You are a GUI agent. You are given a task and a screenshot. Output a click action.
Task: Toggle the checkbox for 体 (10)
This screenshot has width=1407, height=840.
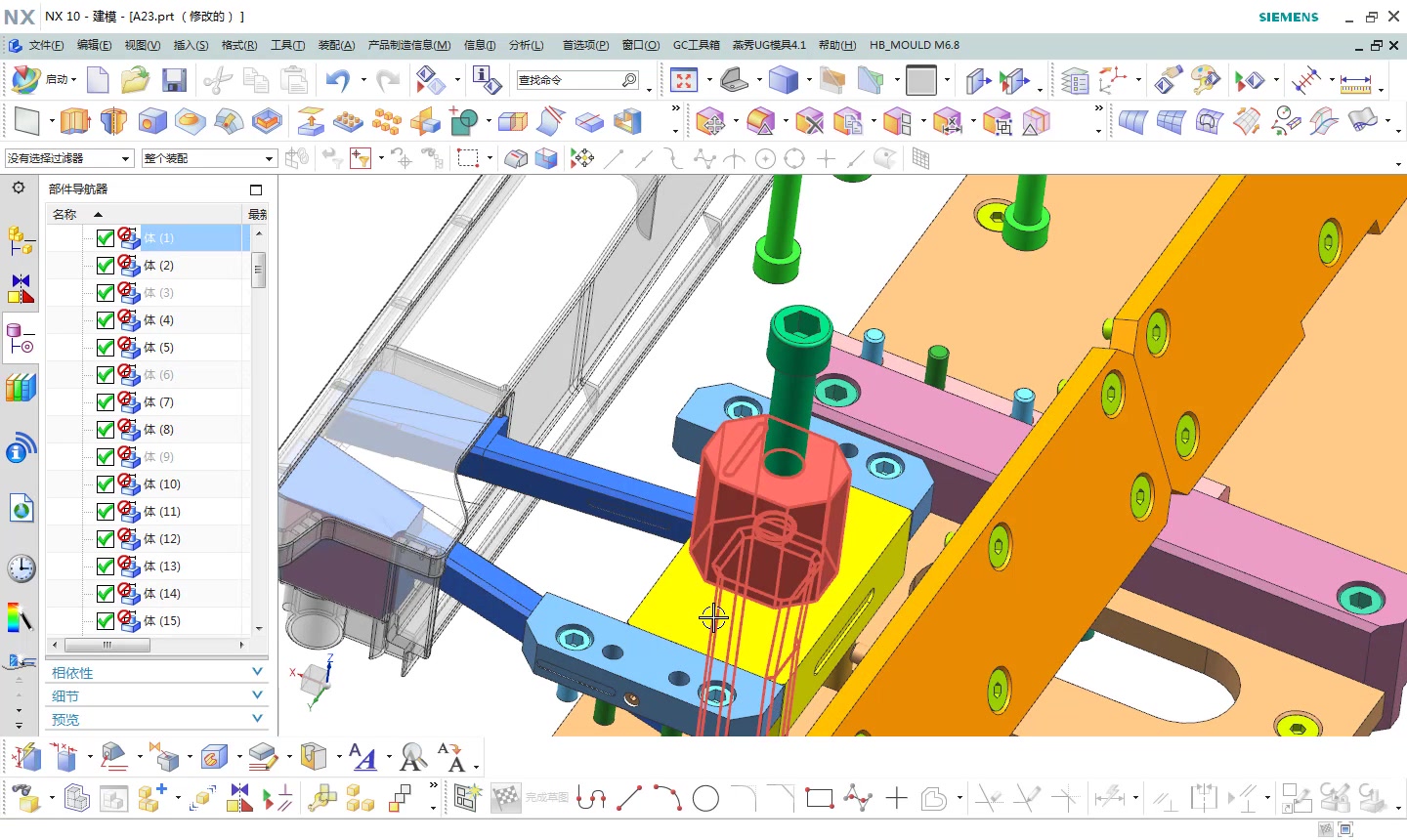(106, 484)
